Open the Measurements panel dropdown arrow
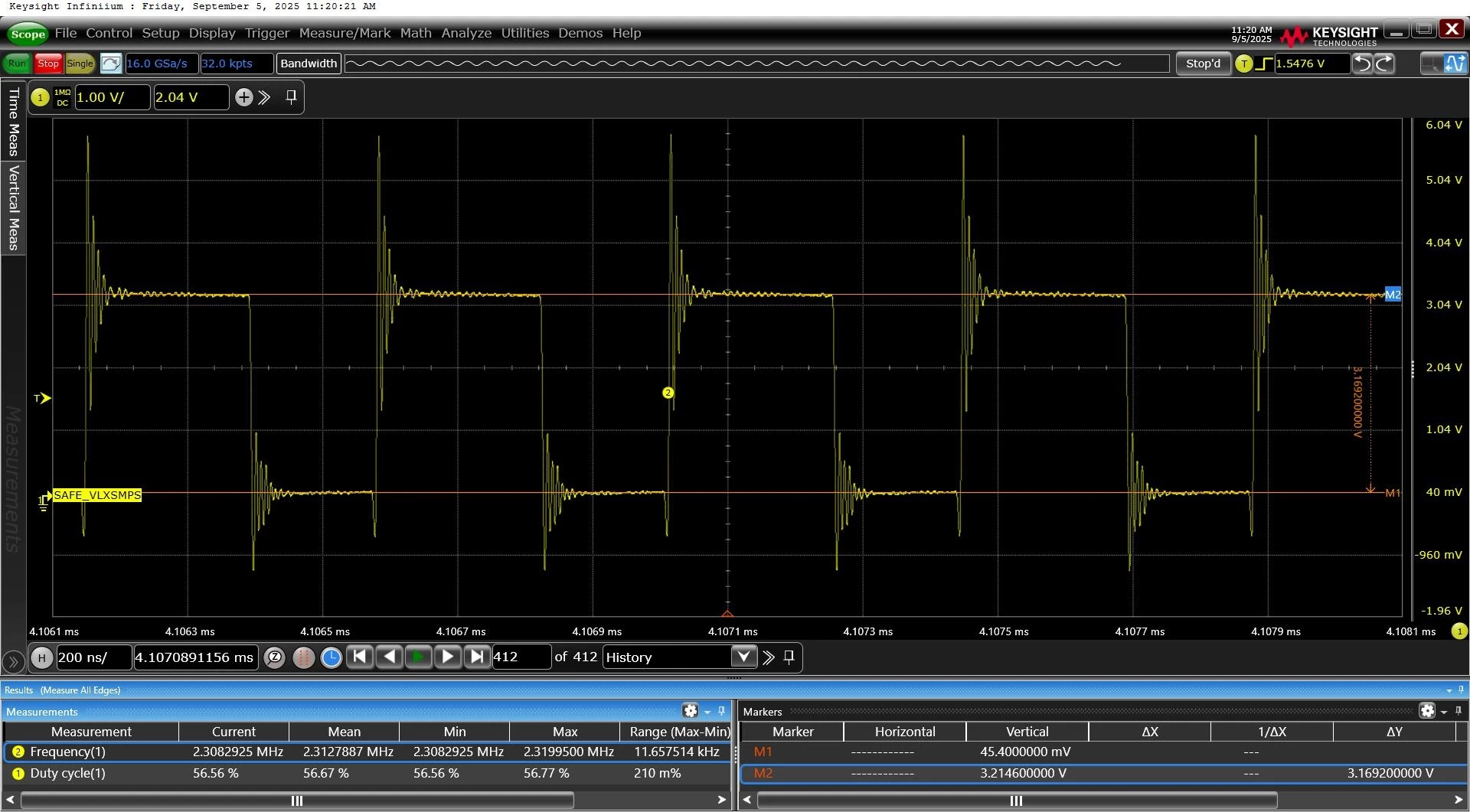The image size is (1470, 812). tap(707, 712)
